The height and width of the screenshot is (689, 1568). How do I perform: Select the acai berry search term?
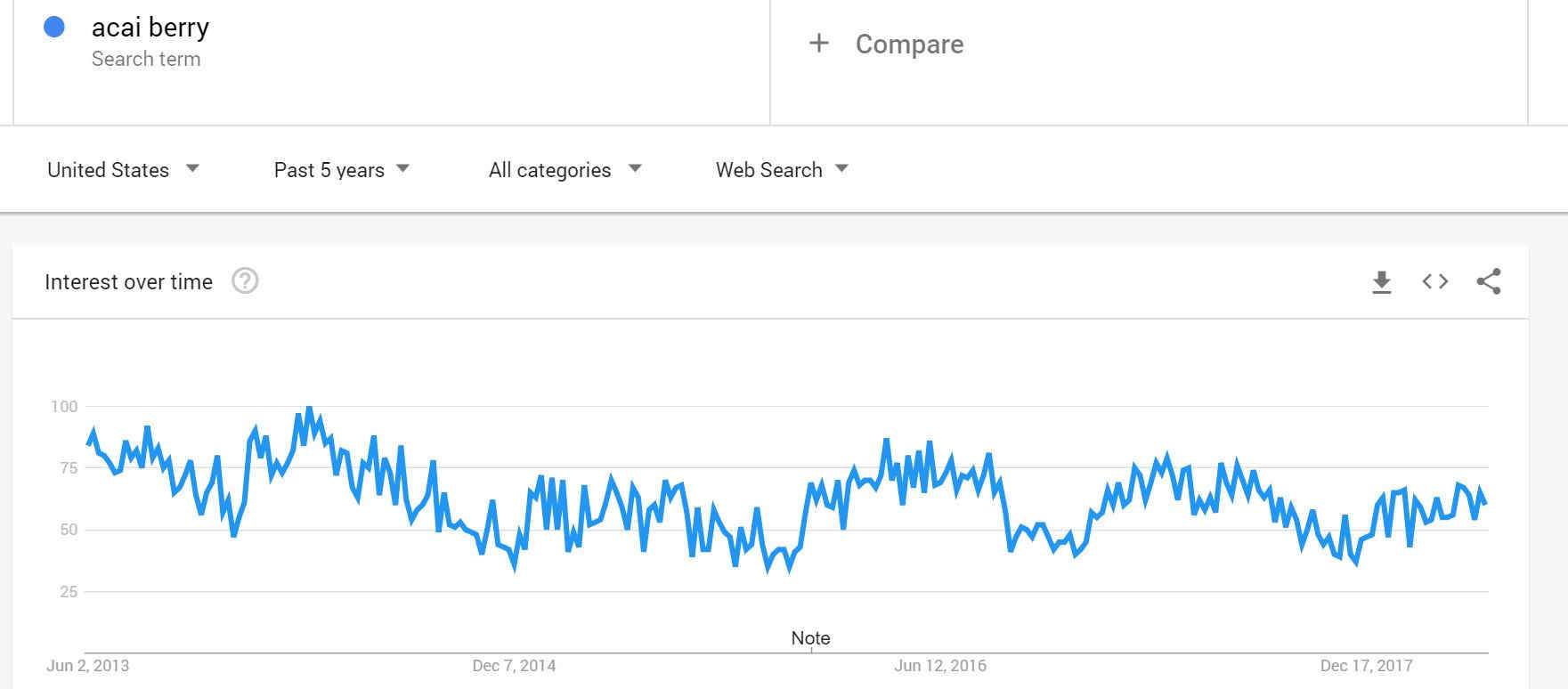(x=150, y=28)
